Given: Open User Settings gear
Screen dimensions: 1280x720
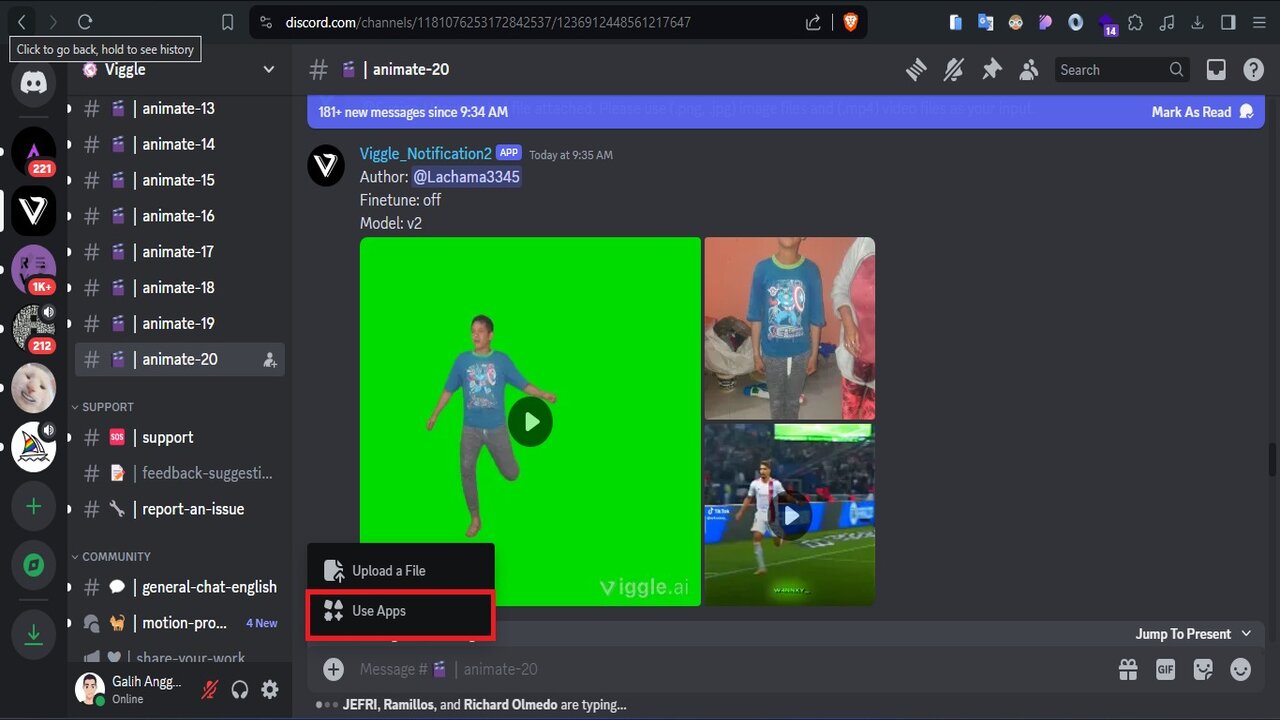Looking at the screenshot, I should [270, 689].
